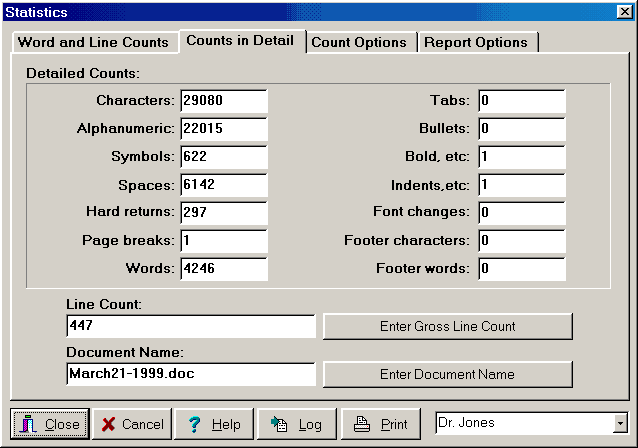Click the Tabs count field
This screenshot has width=638, height=448.
coord(521,101)
